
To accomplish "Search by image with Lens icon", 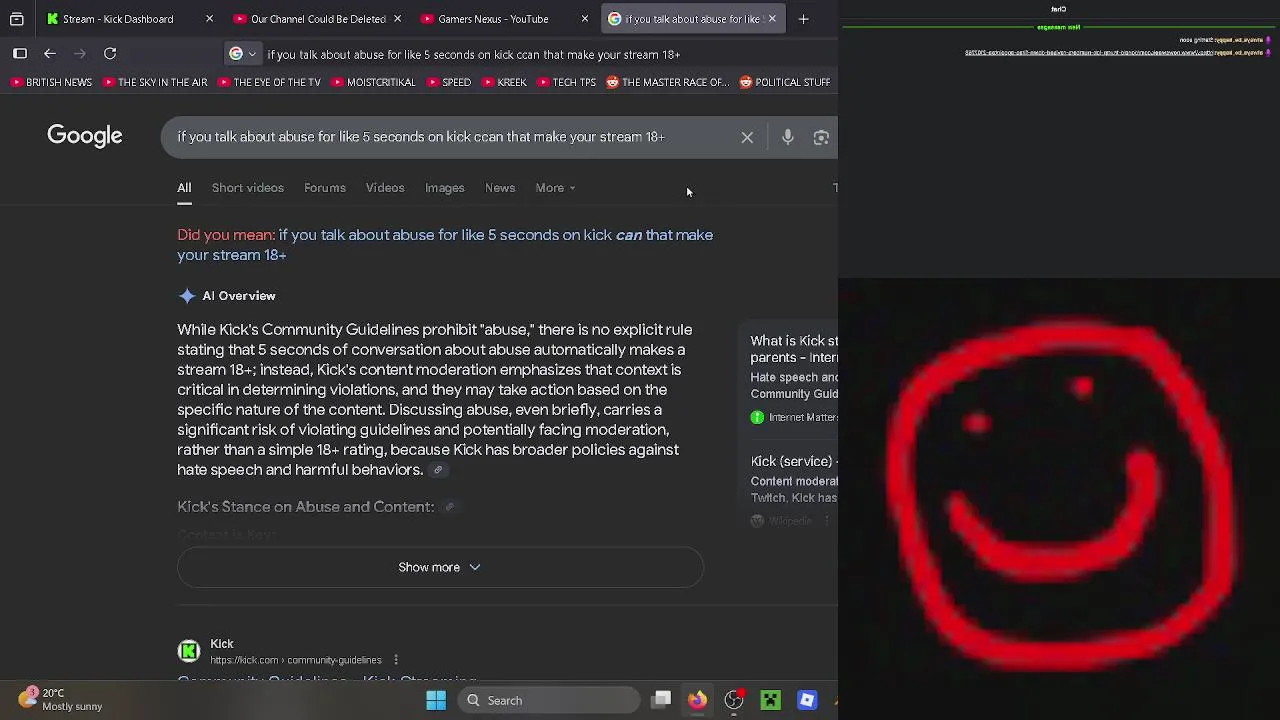I will click(821, 138).
